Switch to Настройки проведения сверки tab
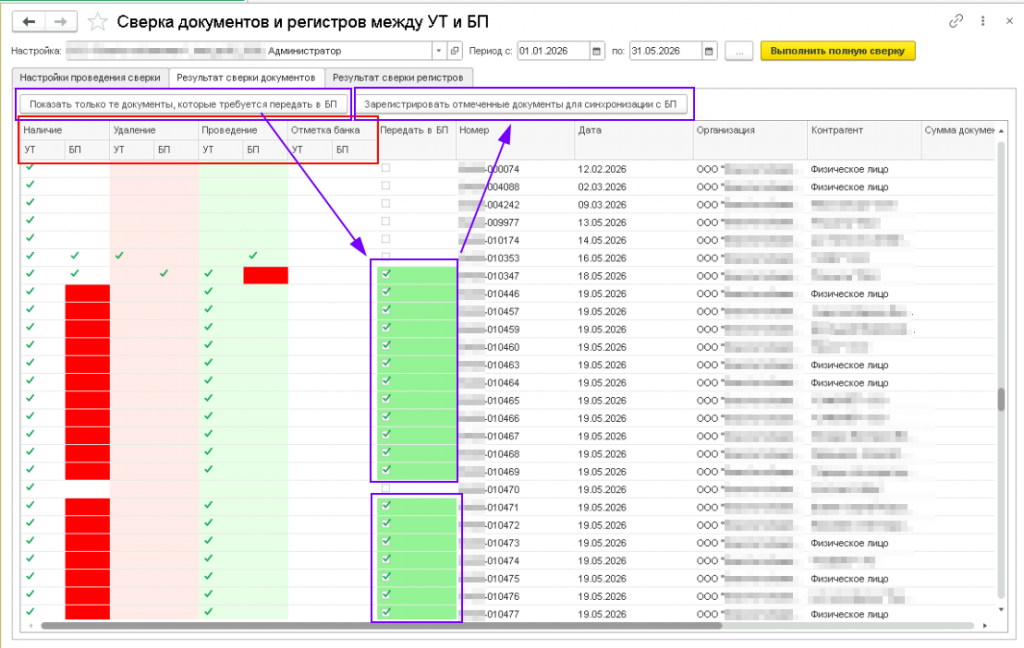This screenshot has height=648, width=1024. coord(90,78)
